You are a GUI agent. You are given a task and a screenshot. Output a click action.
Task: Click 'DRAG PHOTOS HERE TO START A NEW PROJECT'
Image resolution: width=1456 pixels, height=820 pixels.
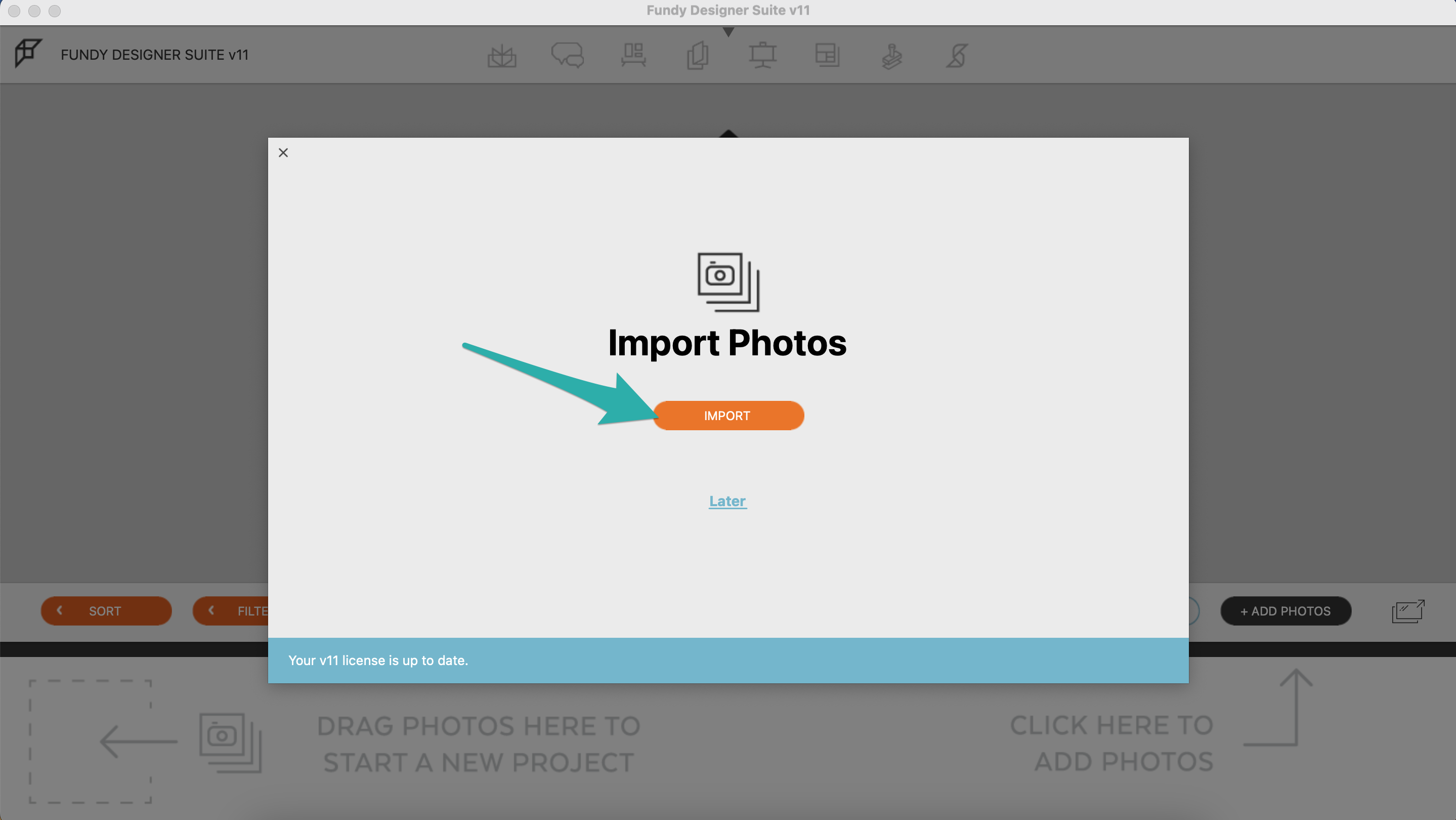coord(478,744)
